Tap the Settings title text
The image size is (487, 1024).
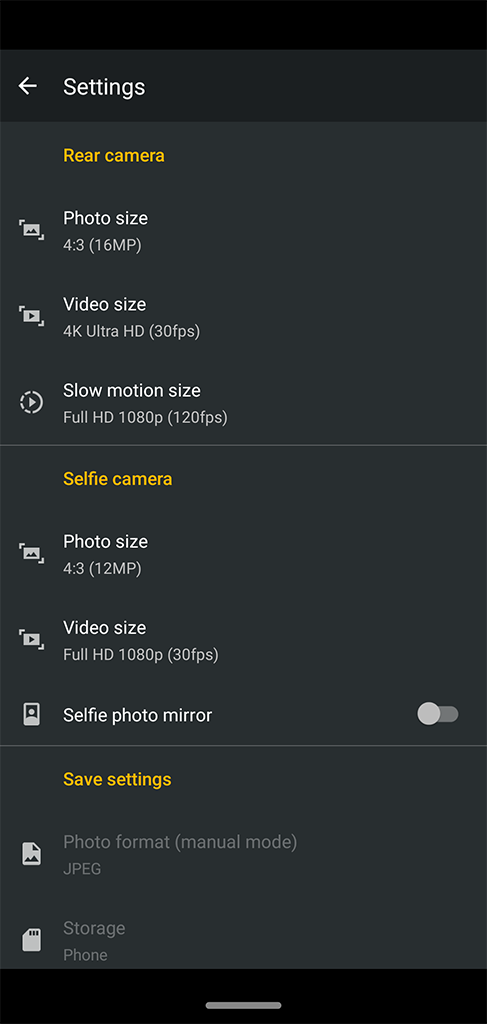click(104, 87)
